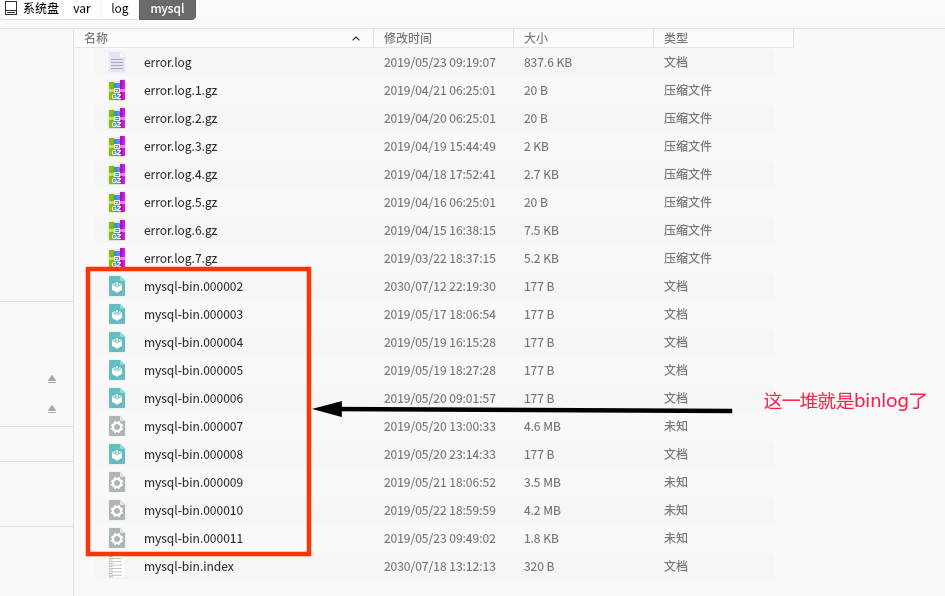The image size is (945, 596).
Task: Click the mysql-bin.000010 gear icon
Action: pos(117,510)
